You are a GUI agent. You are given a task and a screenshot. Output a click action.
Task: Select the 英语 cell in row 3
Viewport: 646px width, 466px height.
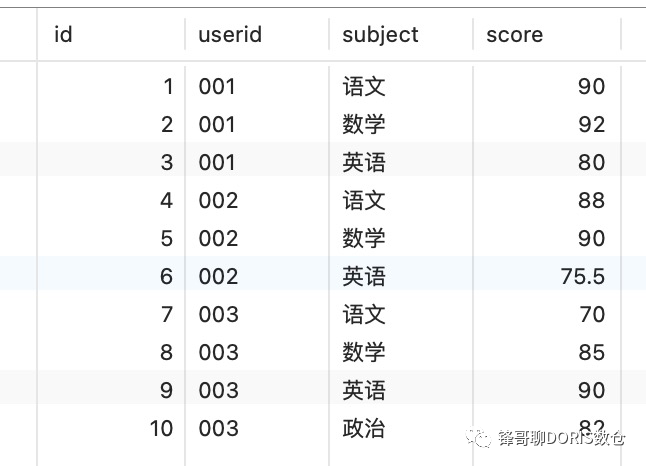tap(364, 163)
